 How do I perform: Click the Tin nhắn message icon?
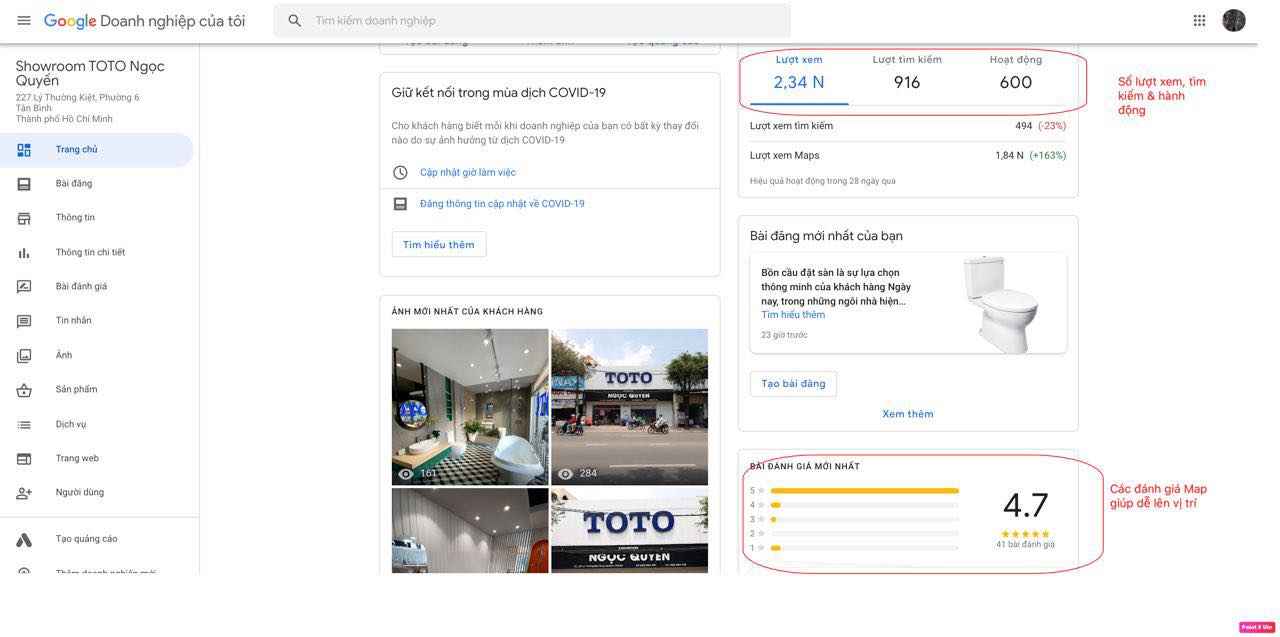(x=24, y=321)
